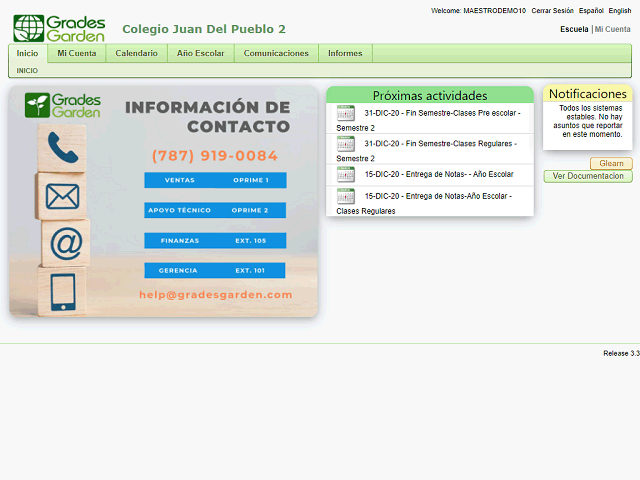
Task: Click the Ver Documentacion button
Action: [x=588, y=176]
